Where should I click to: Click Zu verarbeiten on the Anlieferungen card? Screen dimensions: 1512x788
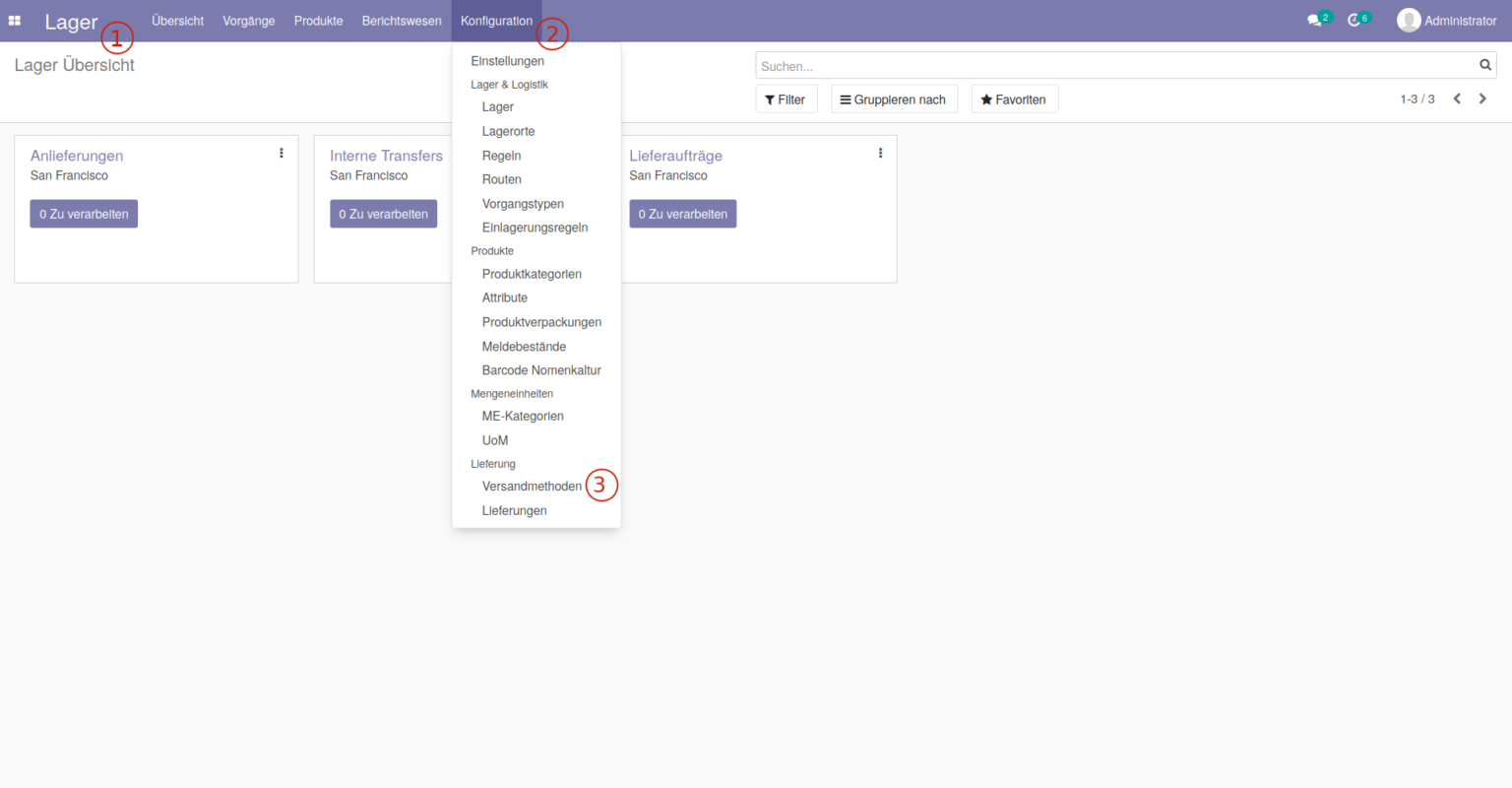click(x=84, y=213)
